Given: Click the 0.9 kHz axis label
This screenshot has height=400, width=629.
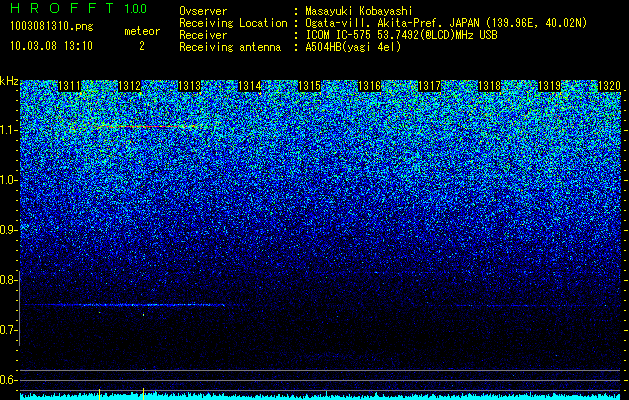Looking at the screenshot, I should click(8, 230).
